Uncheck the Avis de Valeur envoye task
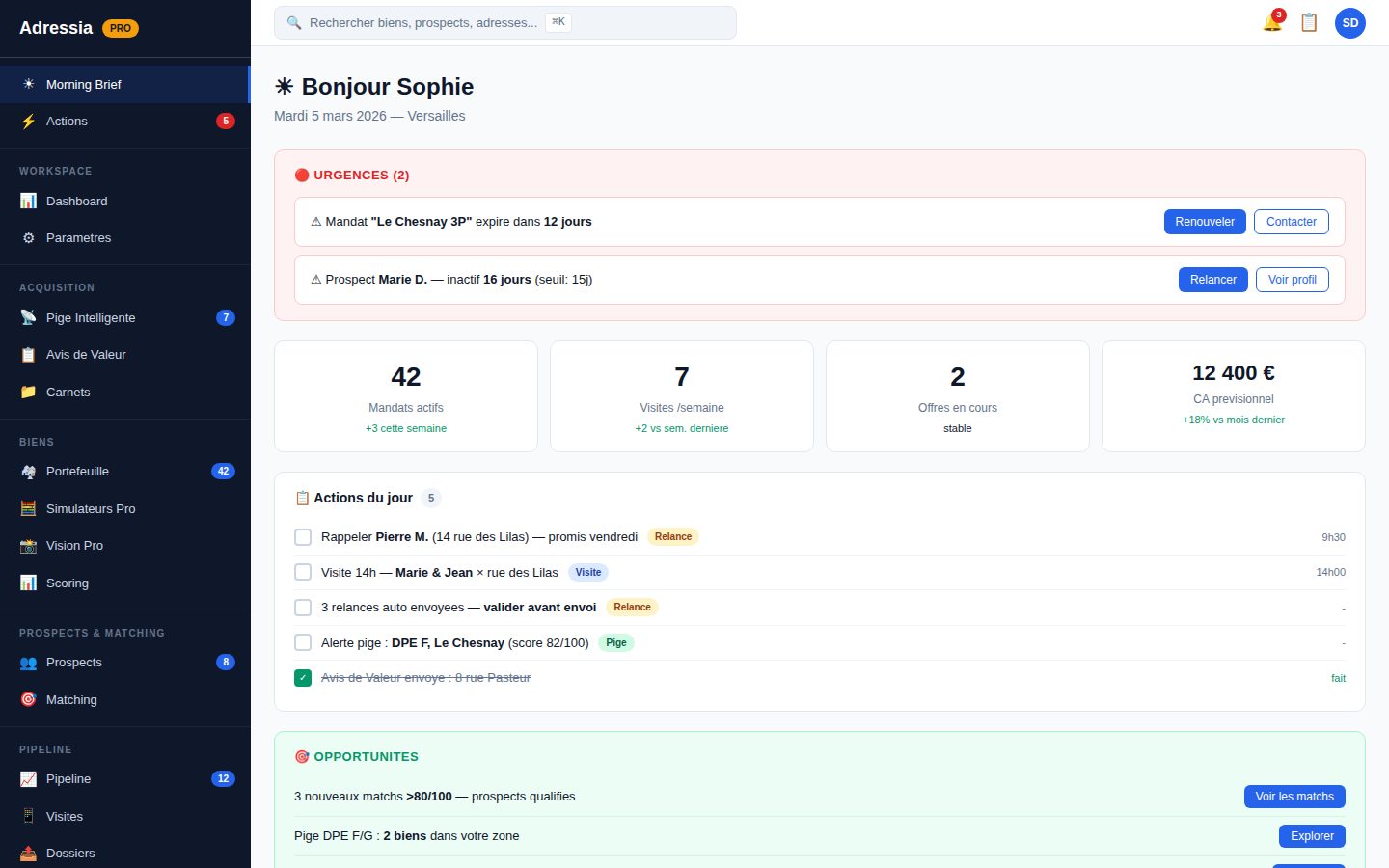Image resolution: width=1389 pixels, height=868 pixels. [x=303, y=678]
